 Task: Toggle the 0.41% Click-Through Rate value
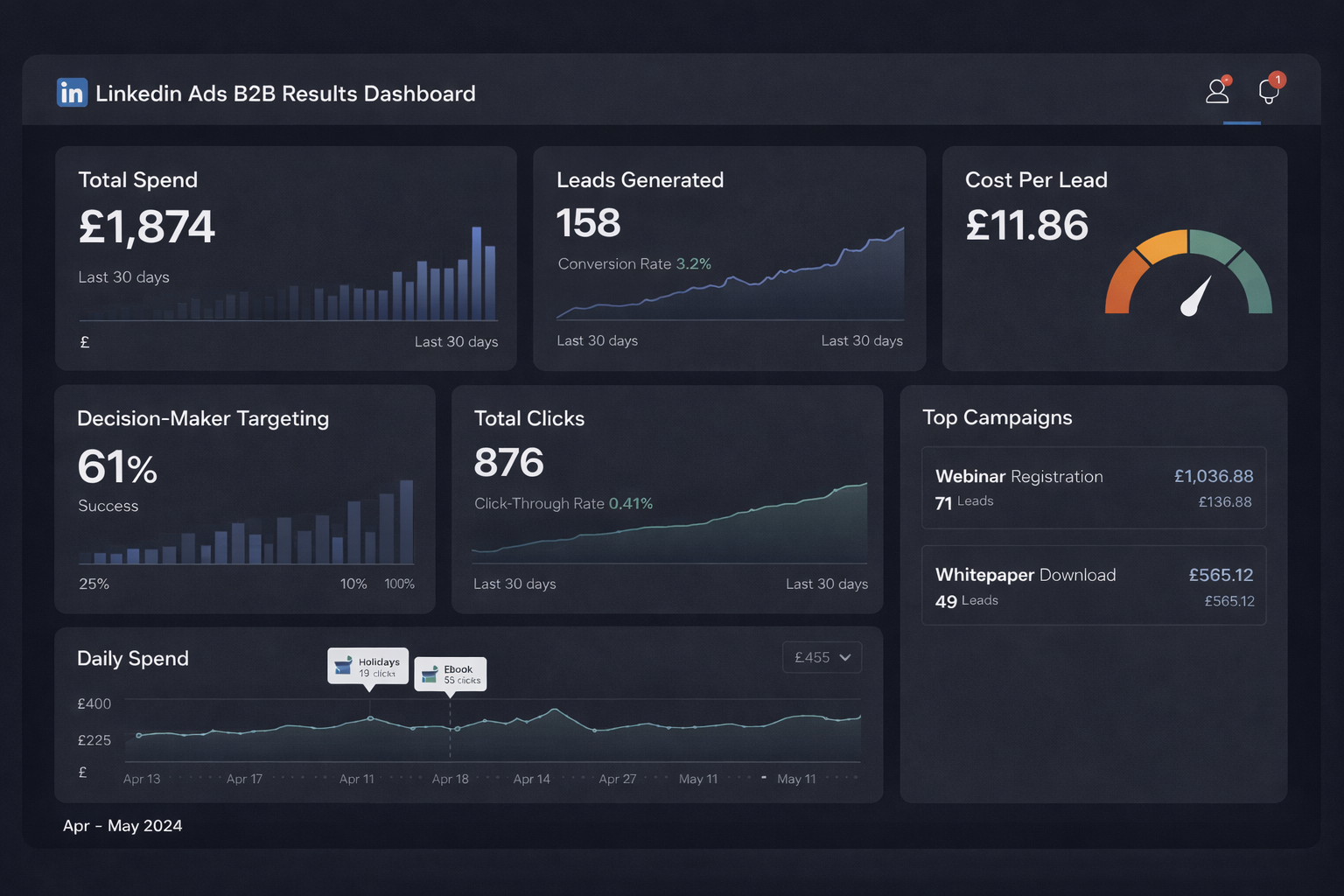pyautogui.click(x=632, y=503)
